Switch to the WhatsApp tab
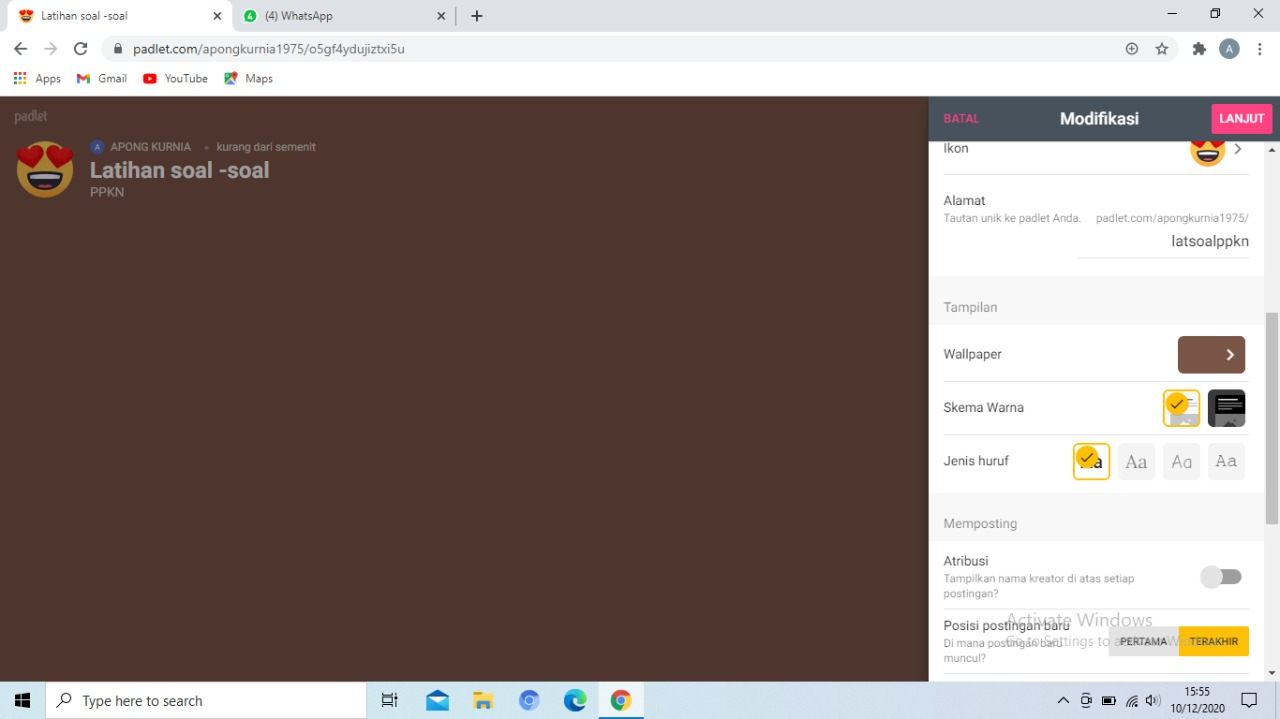Image resolution: width=1280 pixels, height=719 pixels. [x=340, y=16]
